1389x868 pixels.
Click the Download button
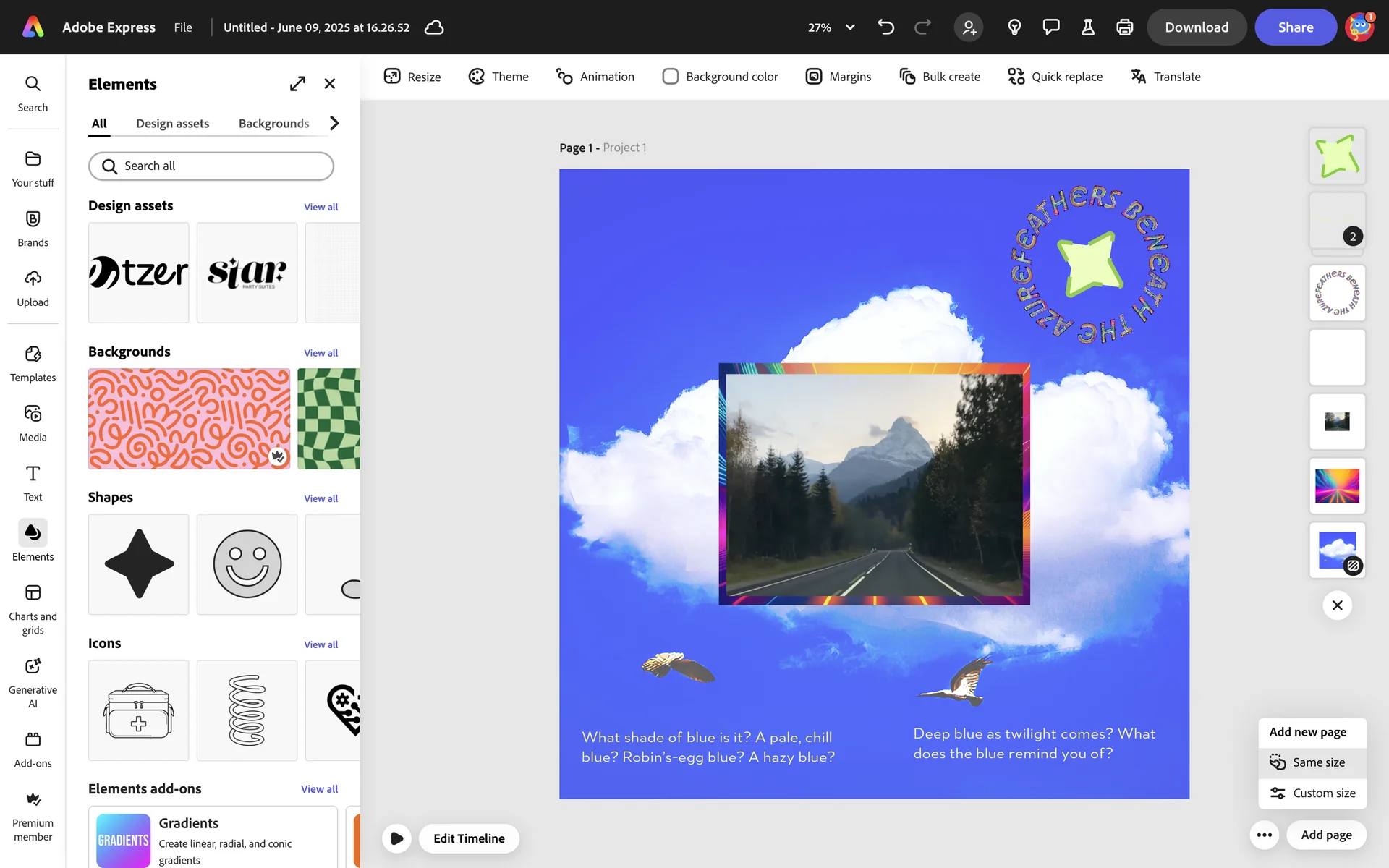click(x=1196, y=27)
